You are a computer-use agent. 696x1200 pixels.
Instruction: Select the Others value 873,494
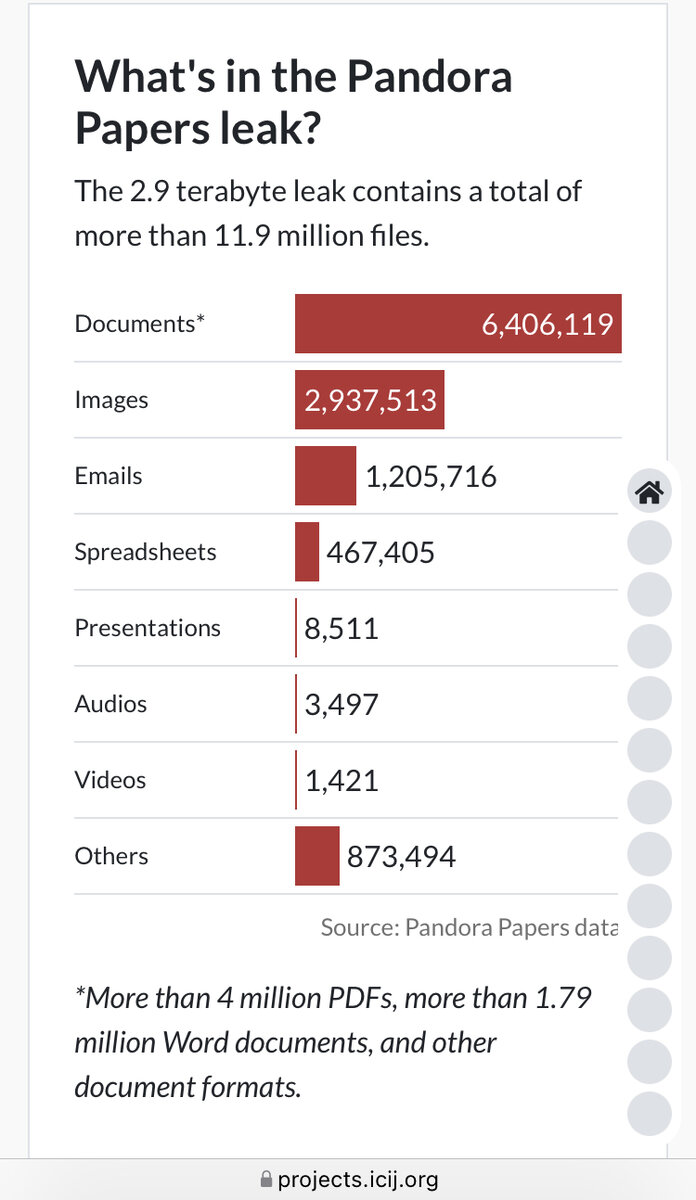coord(401,857)
